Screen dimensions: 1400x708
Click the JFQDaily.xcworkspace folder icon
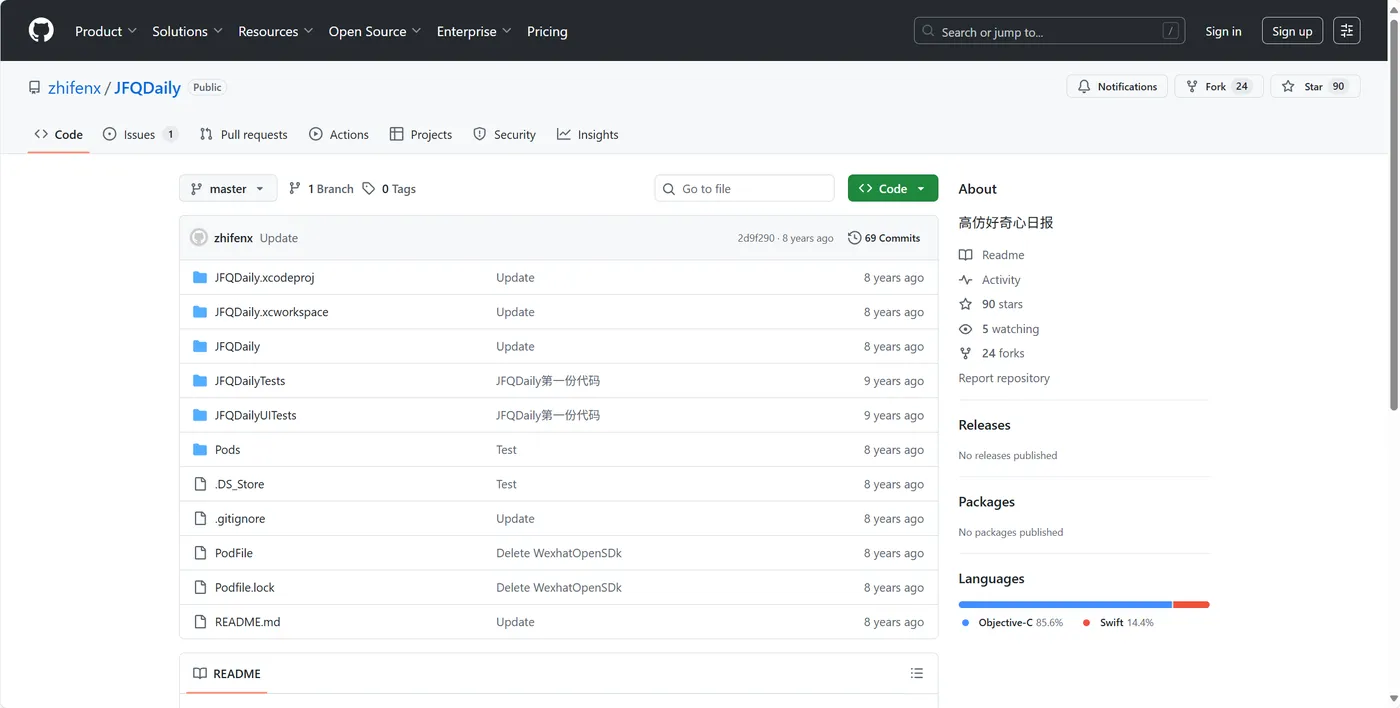(200, 312)
